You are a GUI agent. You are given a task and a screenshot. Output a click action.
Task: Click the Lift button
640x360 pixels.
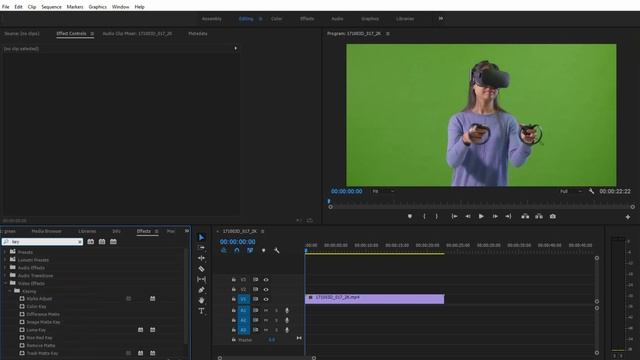click(525, 216)
